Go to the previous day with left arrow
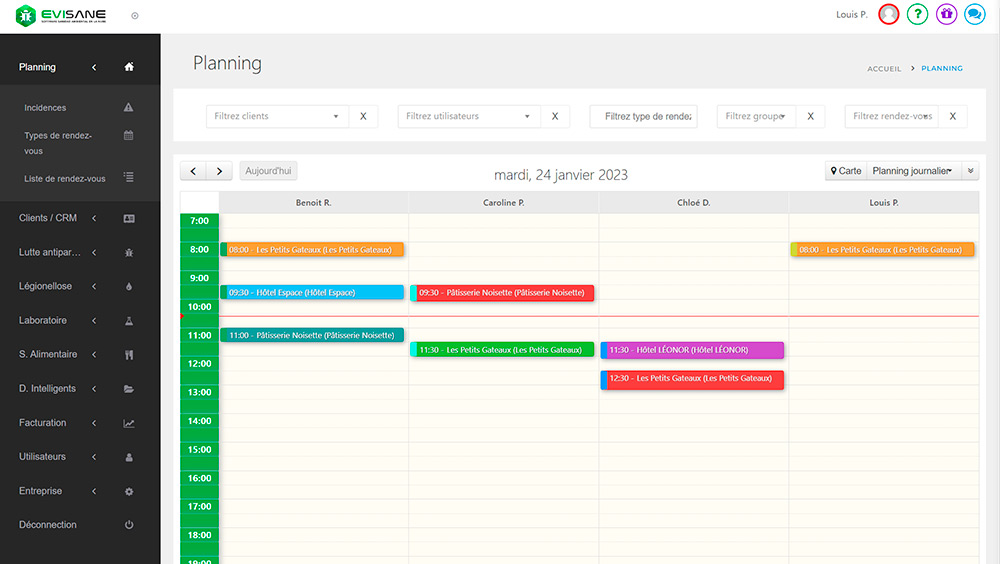The width and height of the screenshot is (1000, 564). point(194,171)
